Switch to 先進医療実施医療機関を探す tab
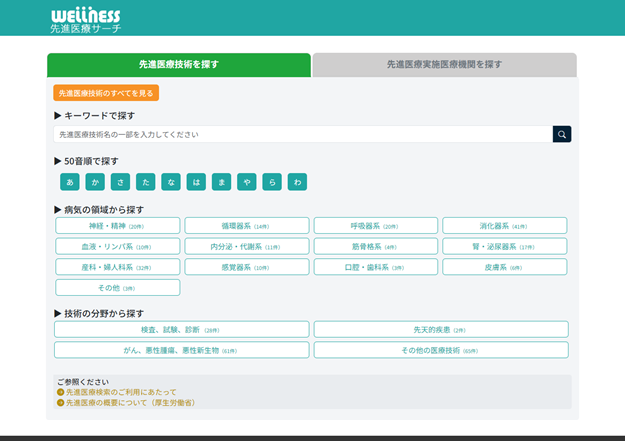This screenshot has height=441, width=625. [x=444, y=65]
